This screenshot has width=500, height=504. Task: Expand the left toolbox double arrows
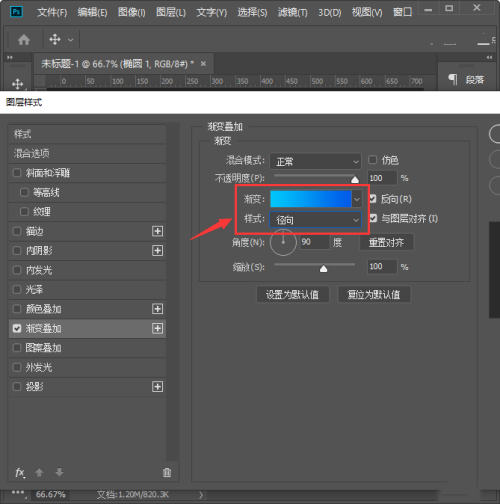coord(10,57)
